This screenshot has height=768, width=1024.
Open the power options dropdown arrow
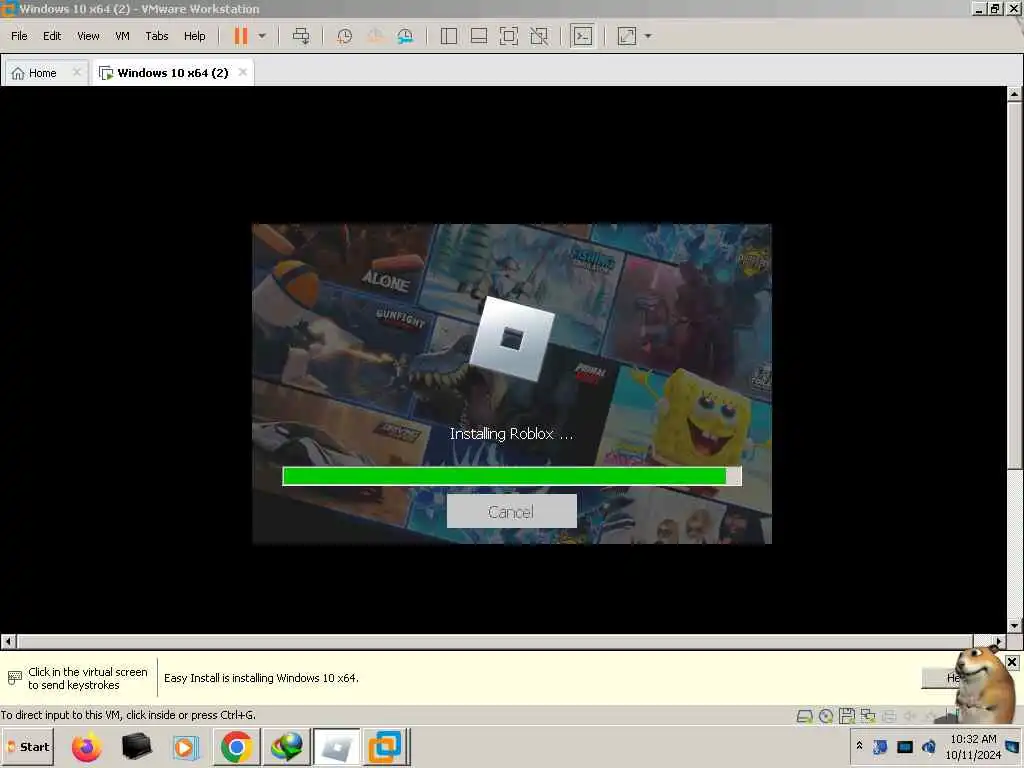tap(262, 36)
